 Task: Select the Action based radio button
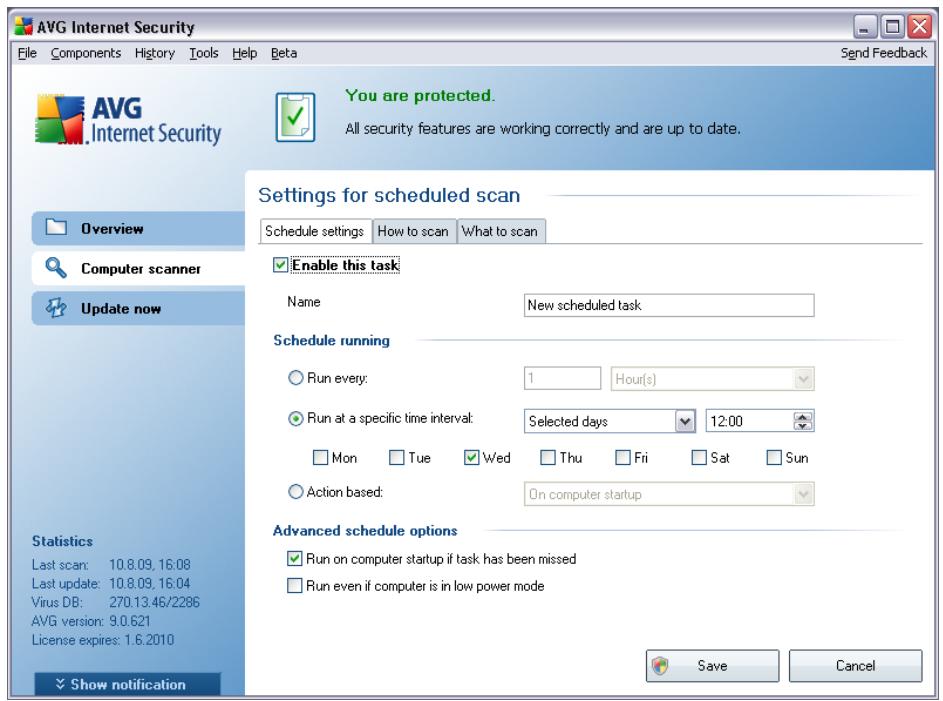point(295,492)
